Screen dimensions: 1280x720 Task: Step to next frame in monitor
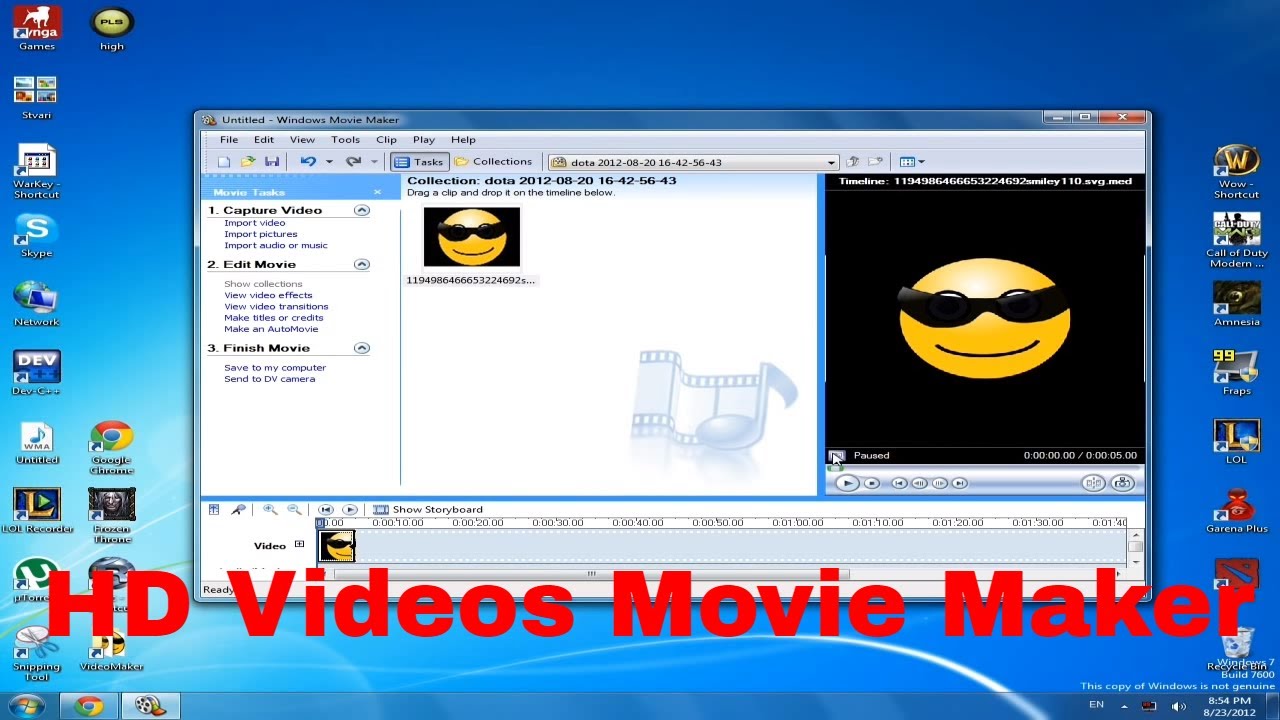coord(939,483)
